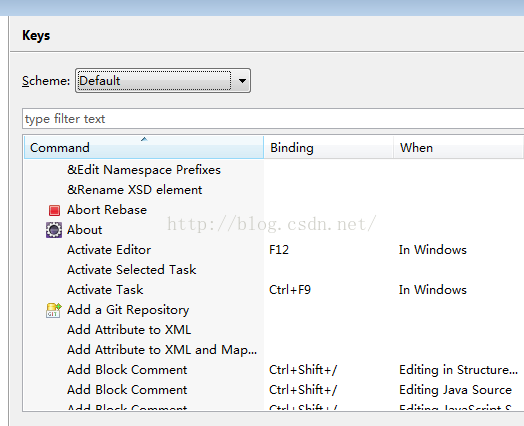This screenshot has width=524, height=426.
Task: Click the Editing in Structure... cell
Action: point(458,370)
